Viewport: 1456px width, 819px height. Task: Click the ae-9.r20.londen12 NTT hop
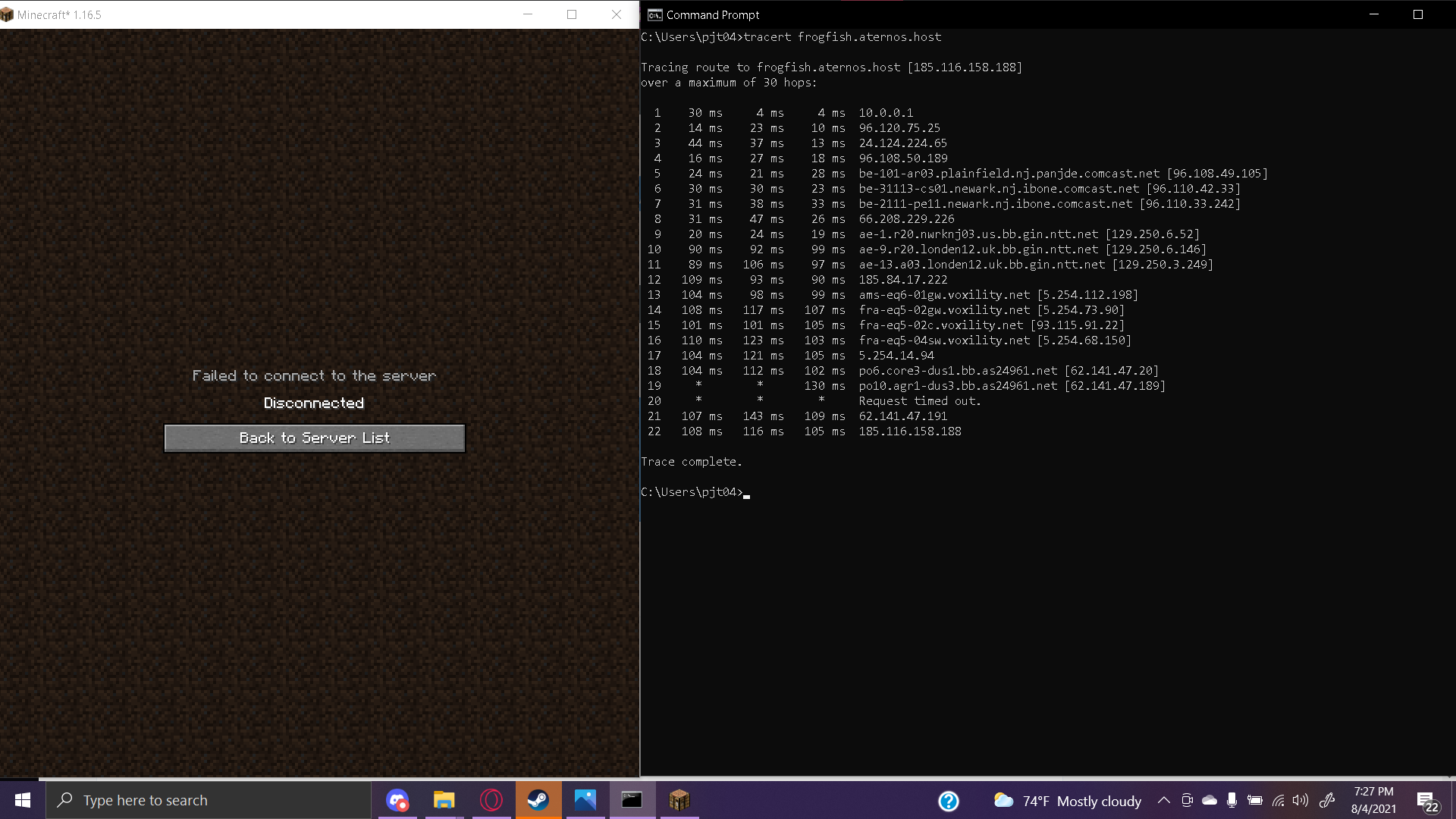coord(1032,249)
